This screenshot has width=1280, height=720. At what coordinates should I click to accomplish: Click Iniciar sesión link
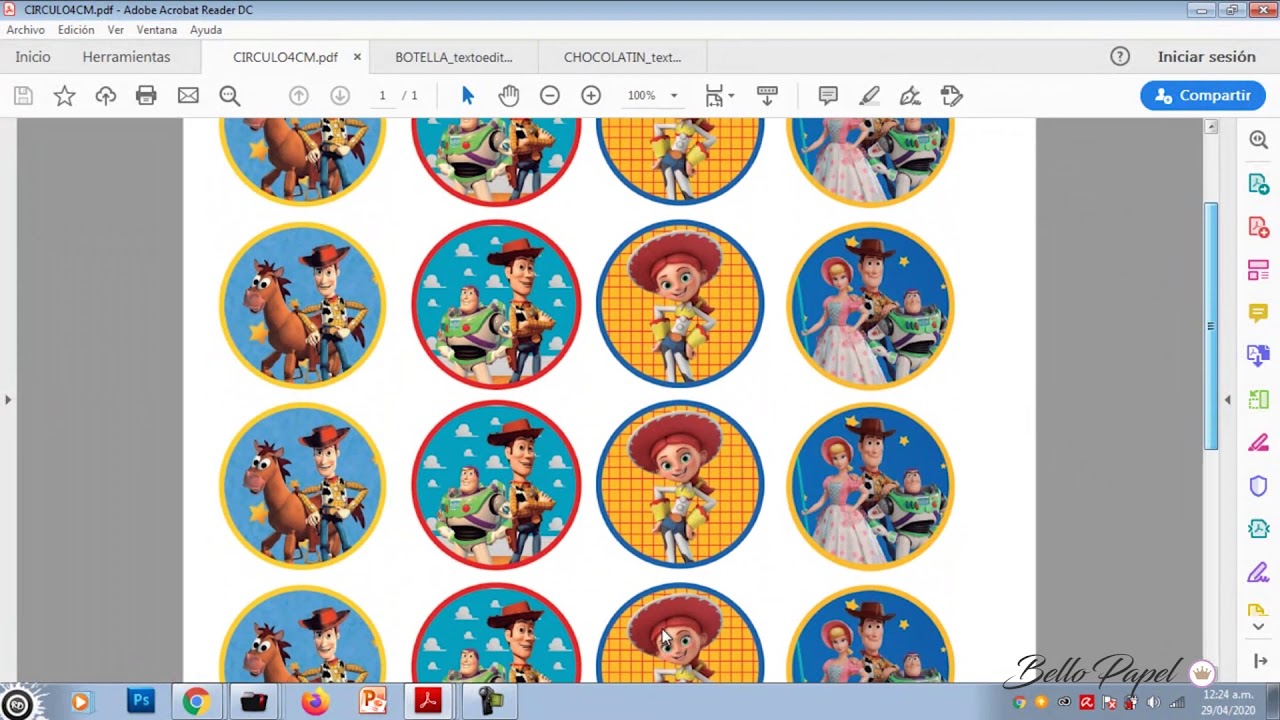point(1206,57)
